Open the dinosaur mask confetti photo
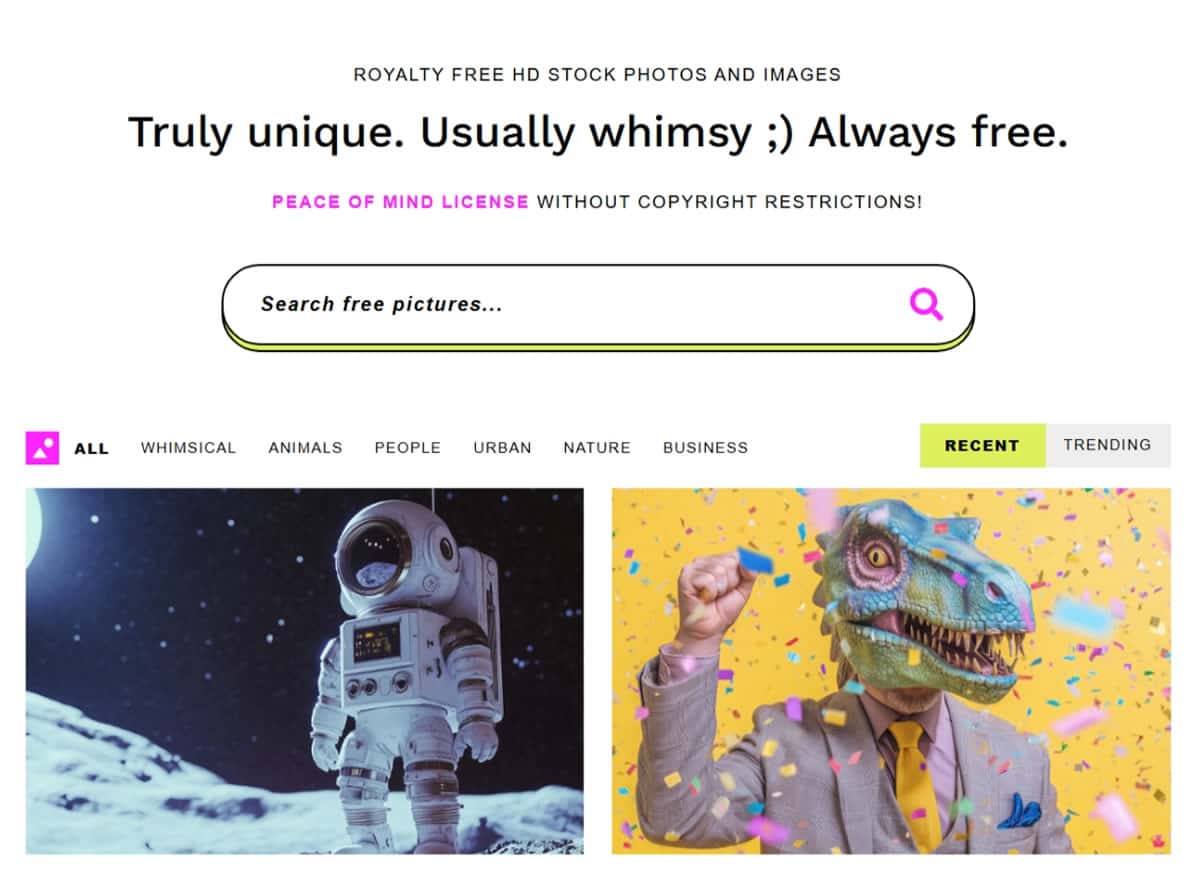Viewport: 1200px width, 879px height. (x=891, y=671)
